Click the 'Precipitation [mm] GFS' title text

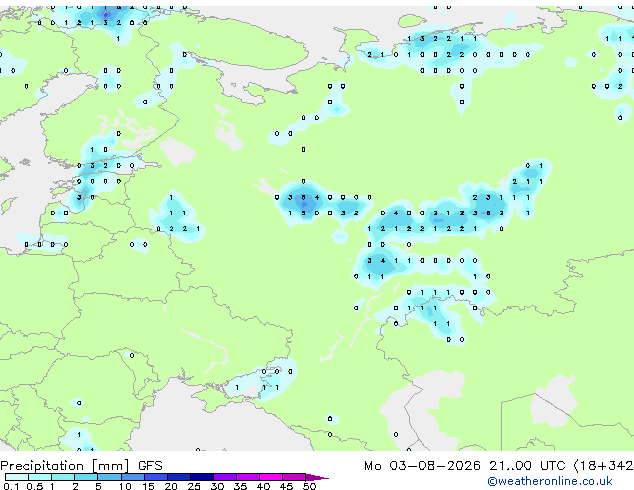(x=81, y=466)
